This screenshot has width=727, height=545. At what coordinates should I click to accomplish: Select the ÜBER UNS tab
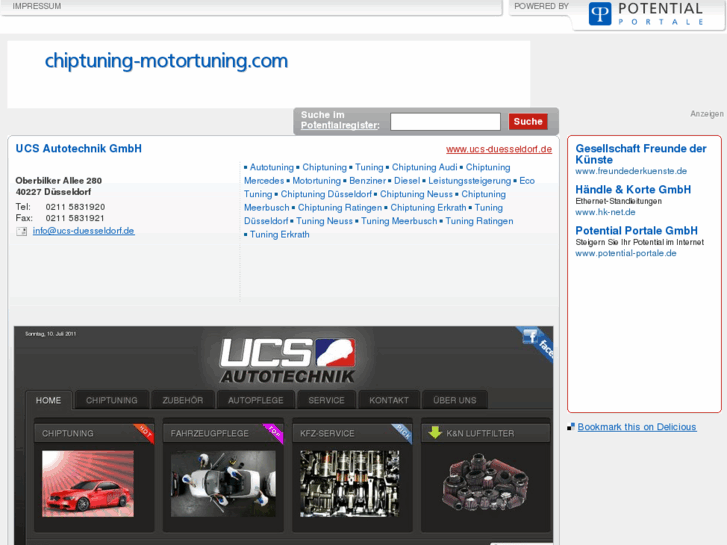(455, 400)
